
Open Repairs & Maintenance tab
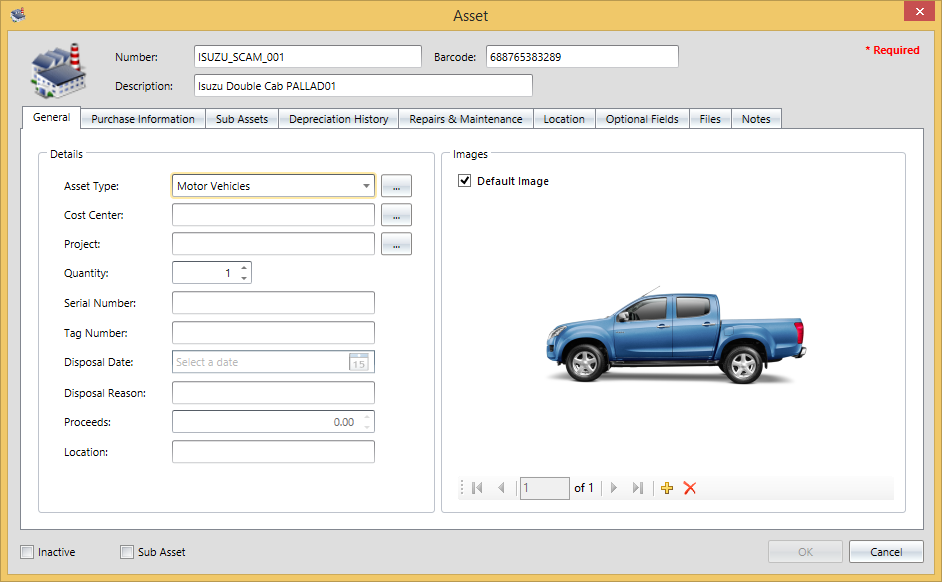tap(466, 119)
